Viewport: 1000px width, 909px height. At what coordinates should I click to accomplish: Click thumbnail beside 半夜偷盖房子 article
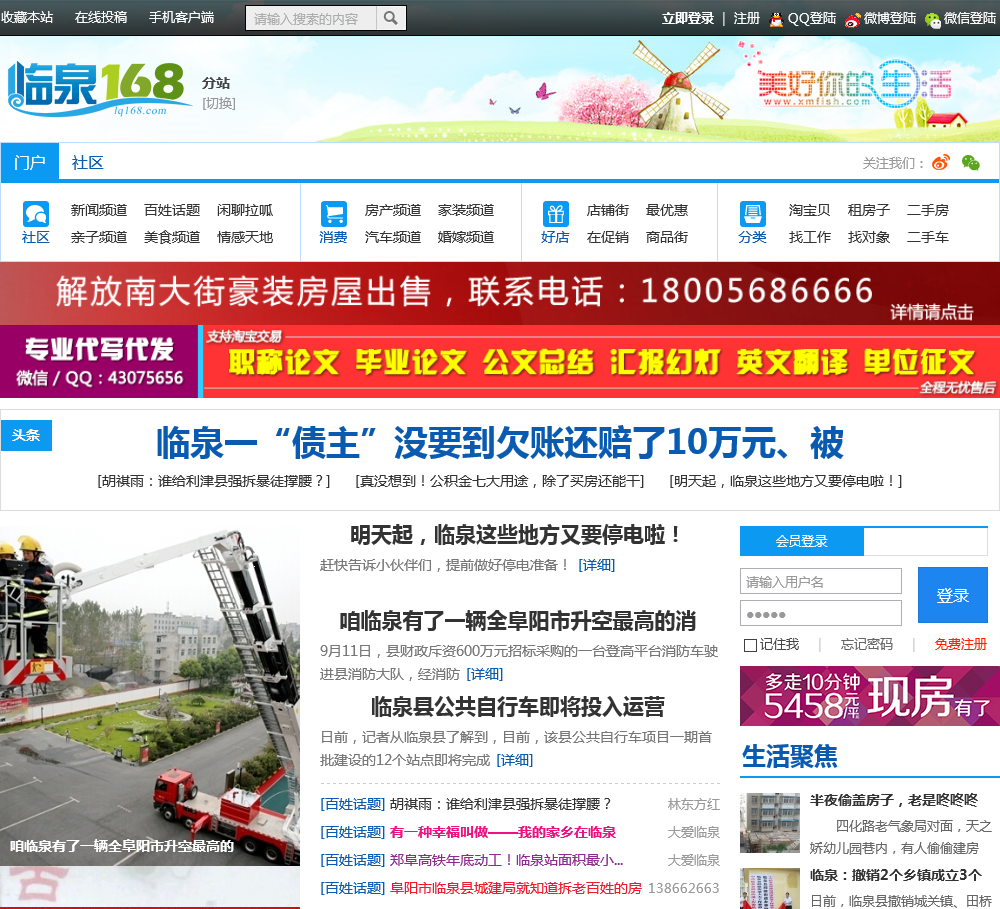click(x=770, y=823)
